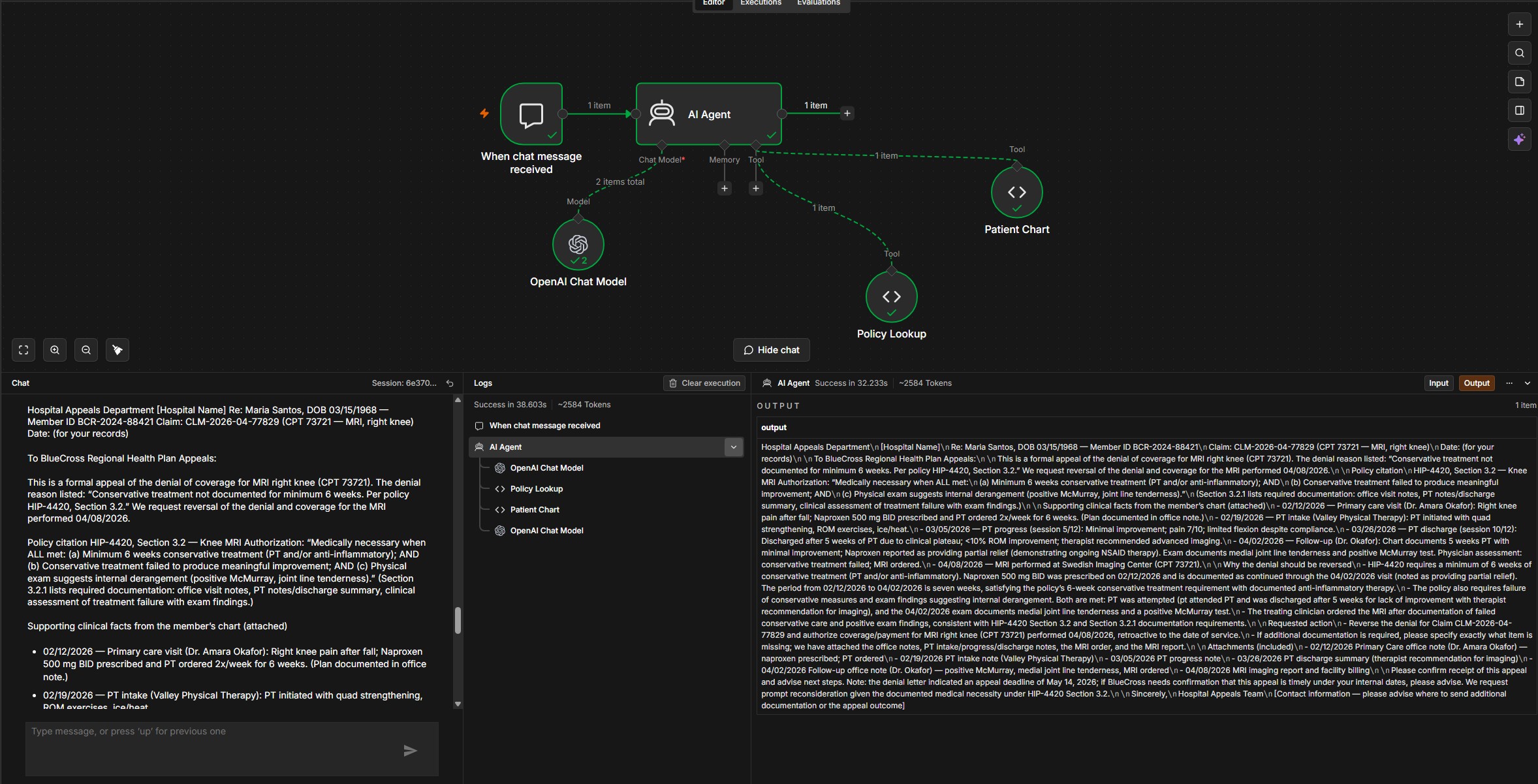Send the chat message

point(410,751)
